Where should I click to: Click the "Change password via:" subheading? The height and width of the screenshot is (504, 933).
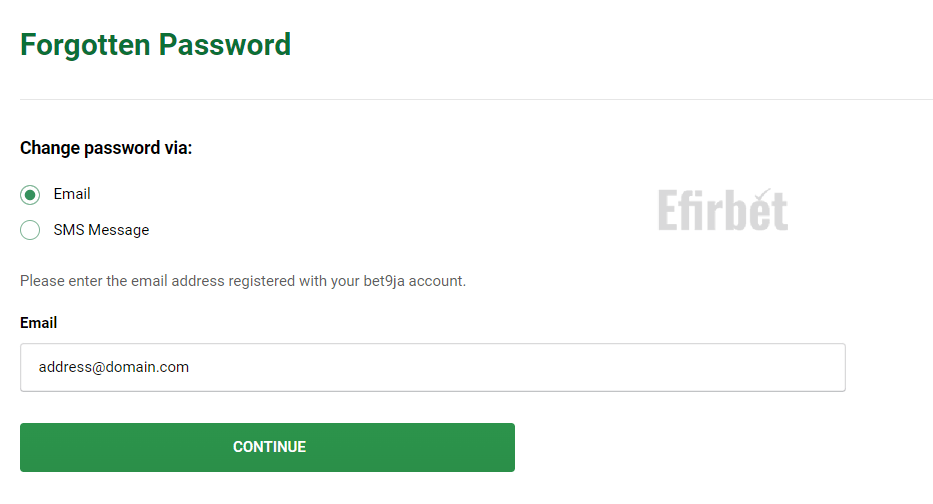pos(106,148)
